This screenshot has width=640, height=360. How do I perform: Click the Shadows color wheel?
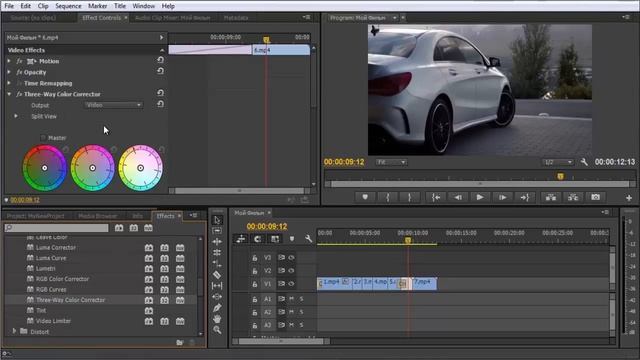click(44, 168)
